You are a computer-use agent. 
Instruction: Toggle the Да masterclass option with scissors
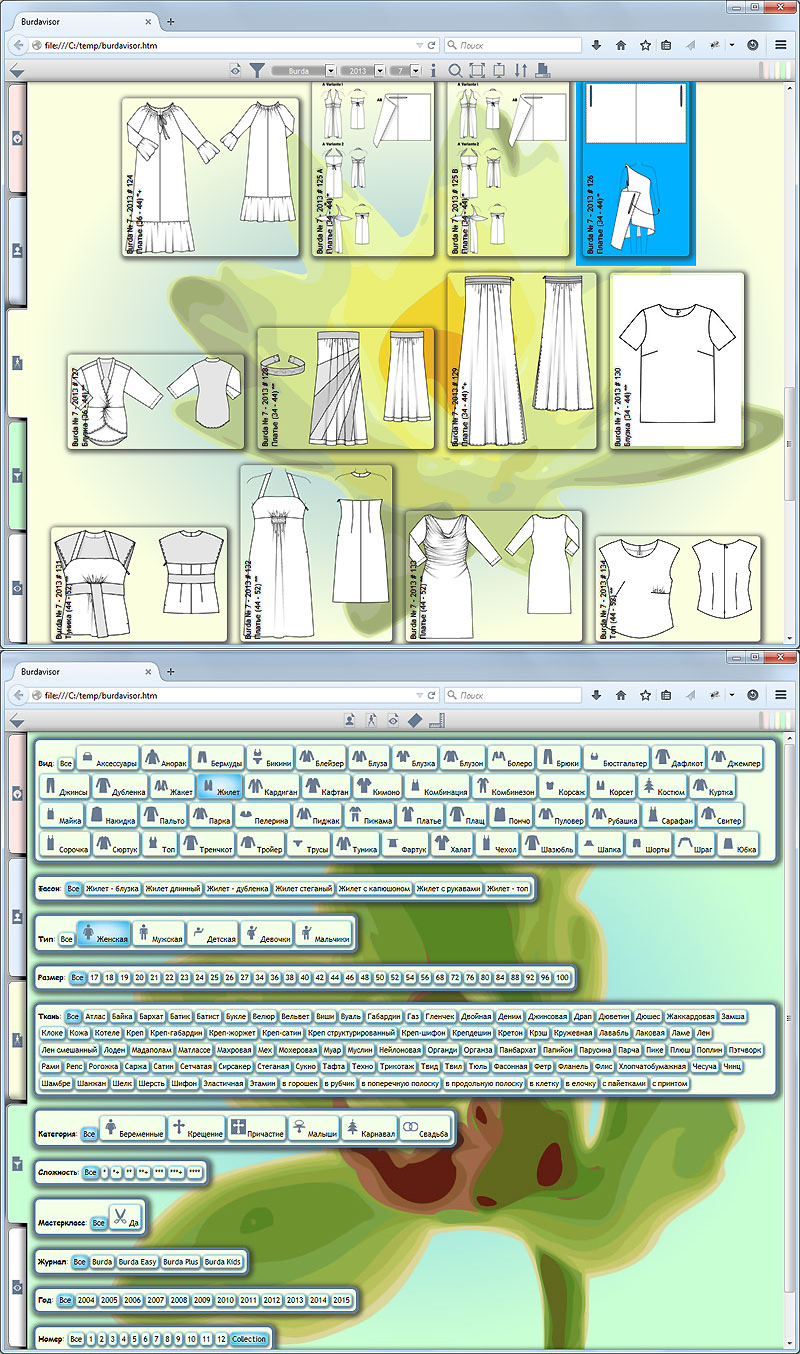126,1216
